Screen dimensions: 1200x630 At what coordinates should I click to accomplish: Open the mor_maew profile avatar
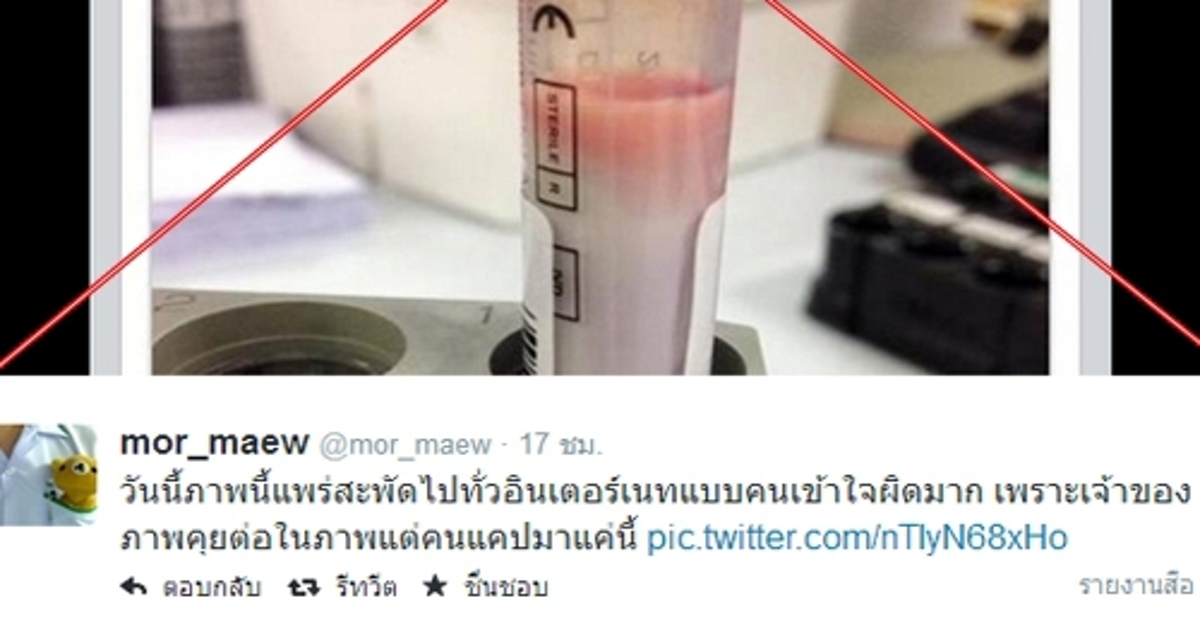[48, 474]
